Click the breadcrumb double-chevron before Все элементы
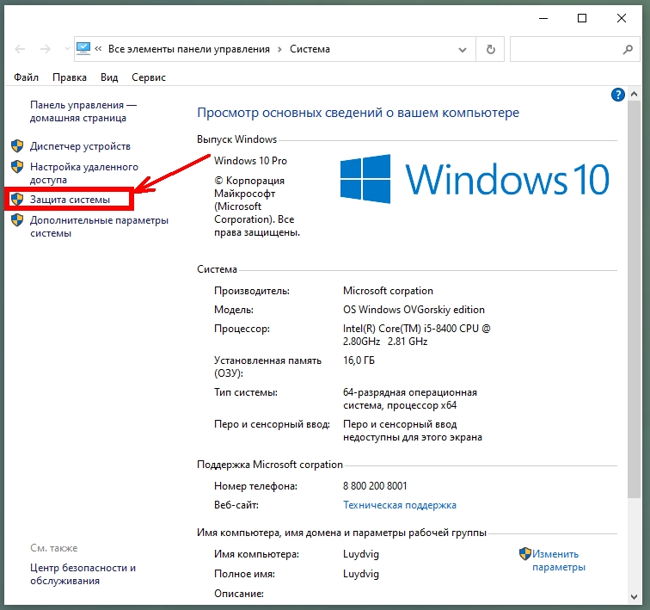650x610 pixels. point(98,49)
